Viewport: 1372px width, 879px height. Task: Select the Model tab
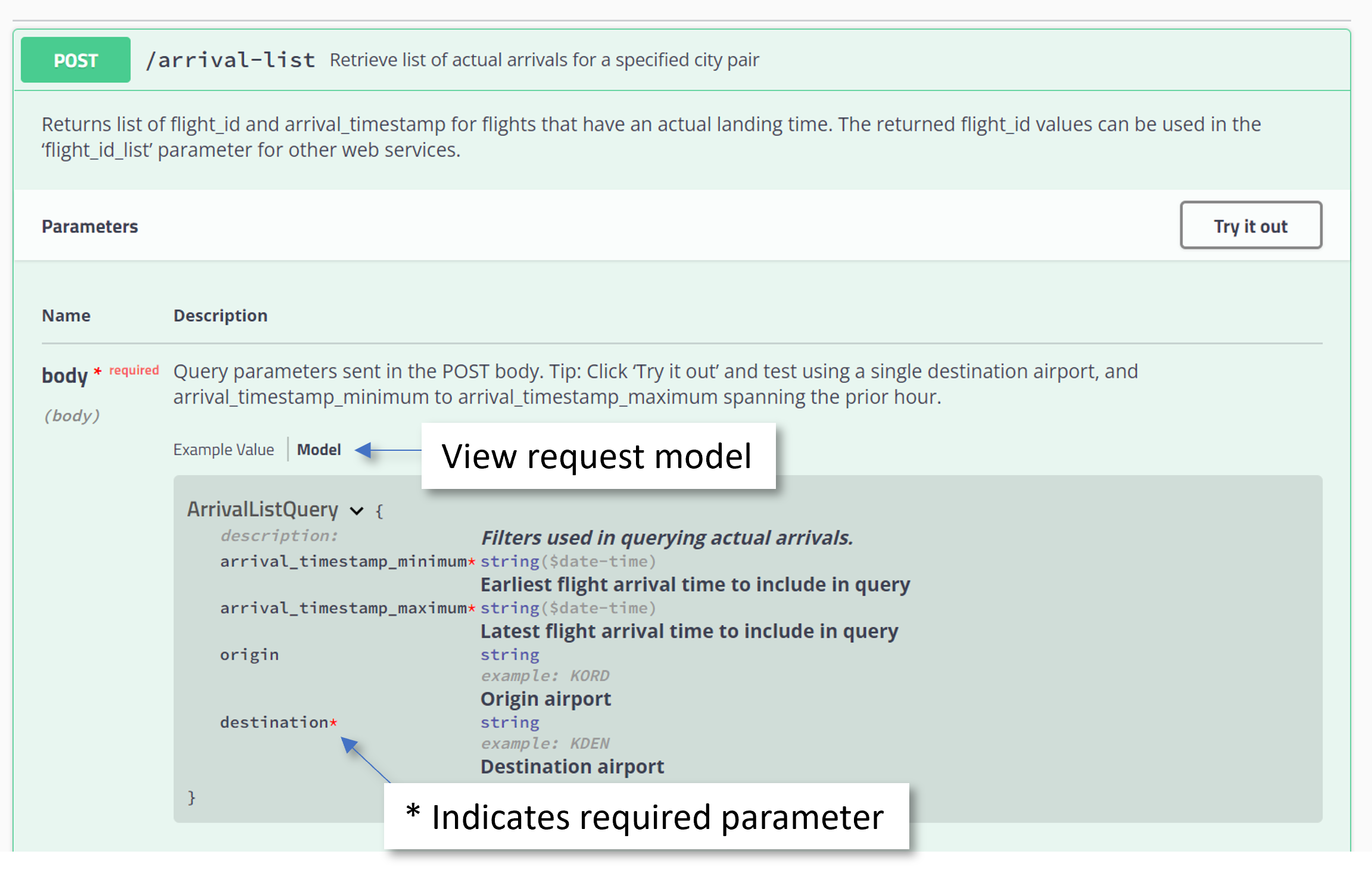[x=319, y=450]
